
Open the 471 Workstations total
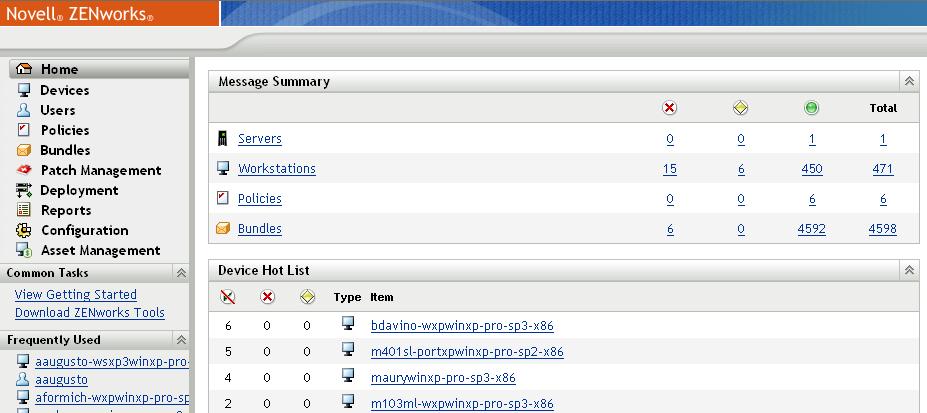tap(883, 169)
